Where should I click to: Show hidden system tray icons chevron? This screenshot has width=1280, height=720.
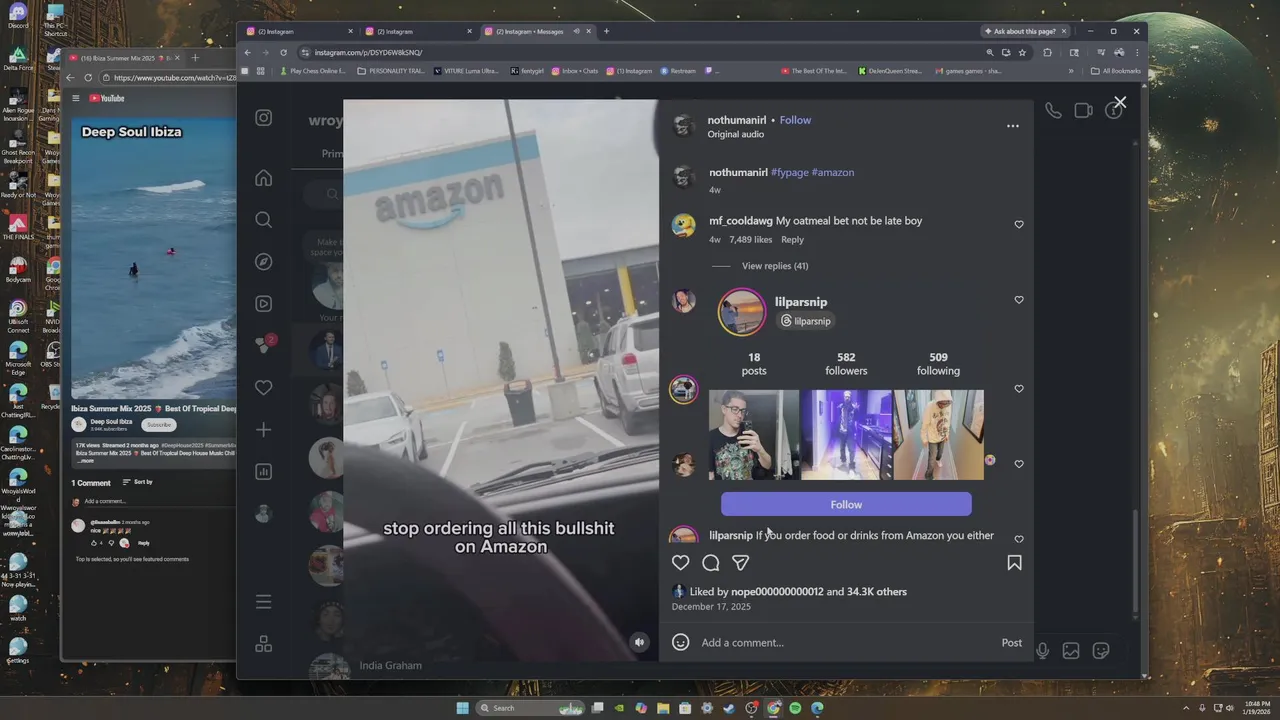pyautogui.click(x=1188, y=708)
